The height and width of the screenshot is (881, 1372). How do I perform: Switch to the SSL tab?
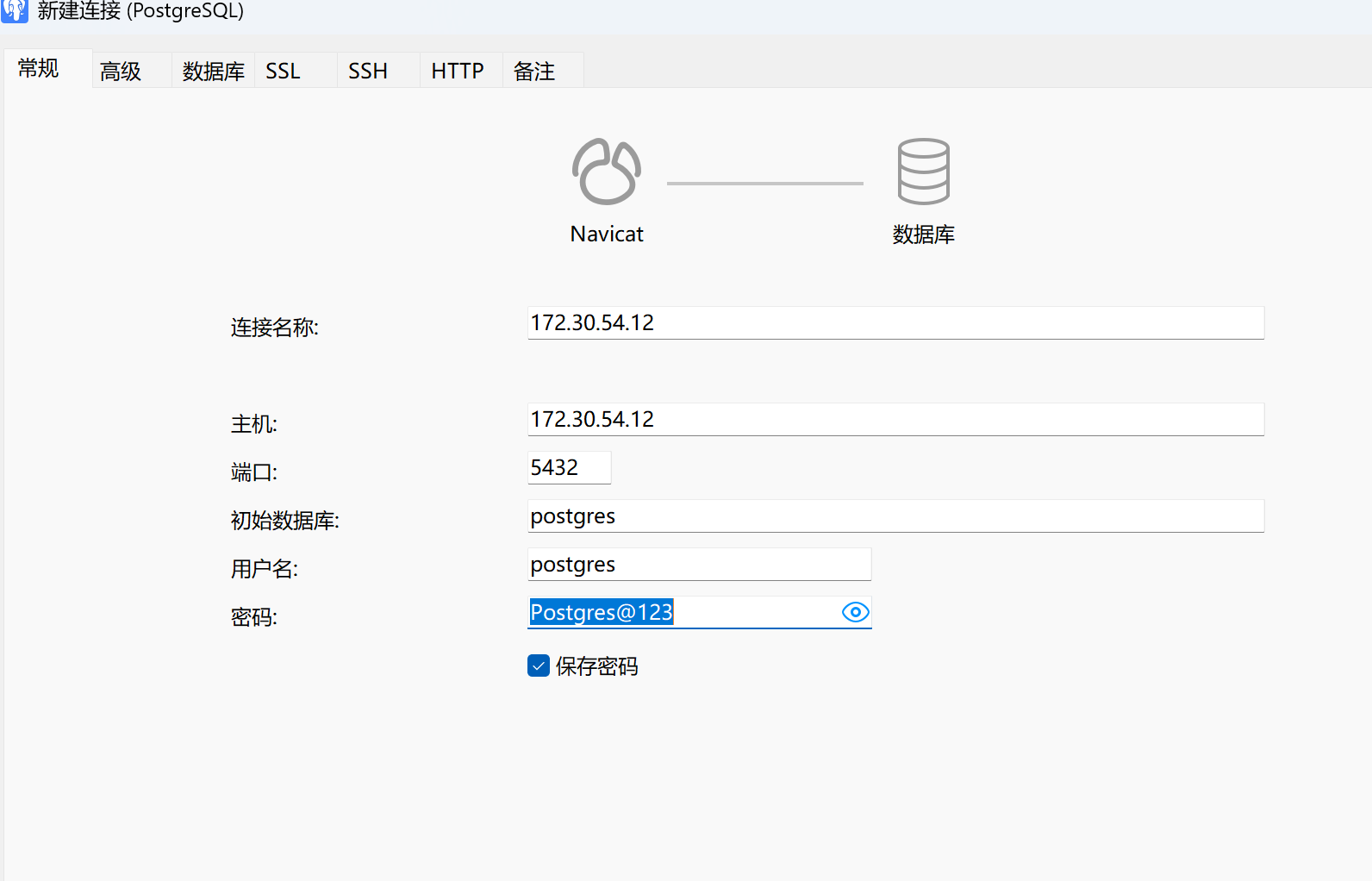coord(296,71)
